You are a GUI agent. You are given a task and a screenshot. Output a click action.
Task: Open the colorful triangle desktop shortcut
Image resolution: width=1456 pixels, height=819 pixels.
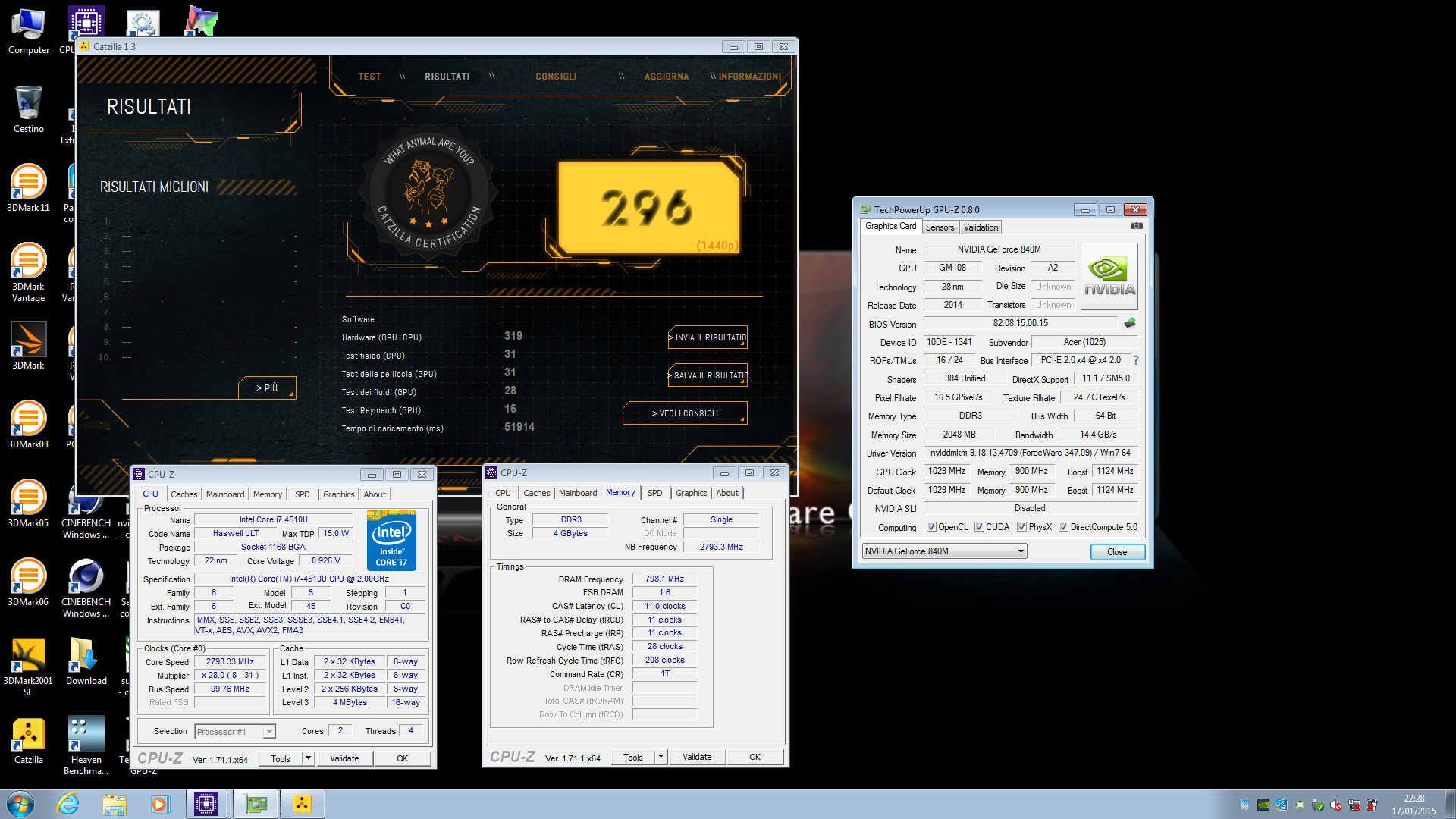[x=201, y=20]
